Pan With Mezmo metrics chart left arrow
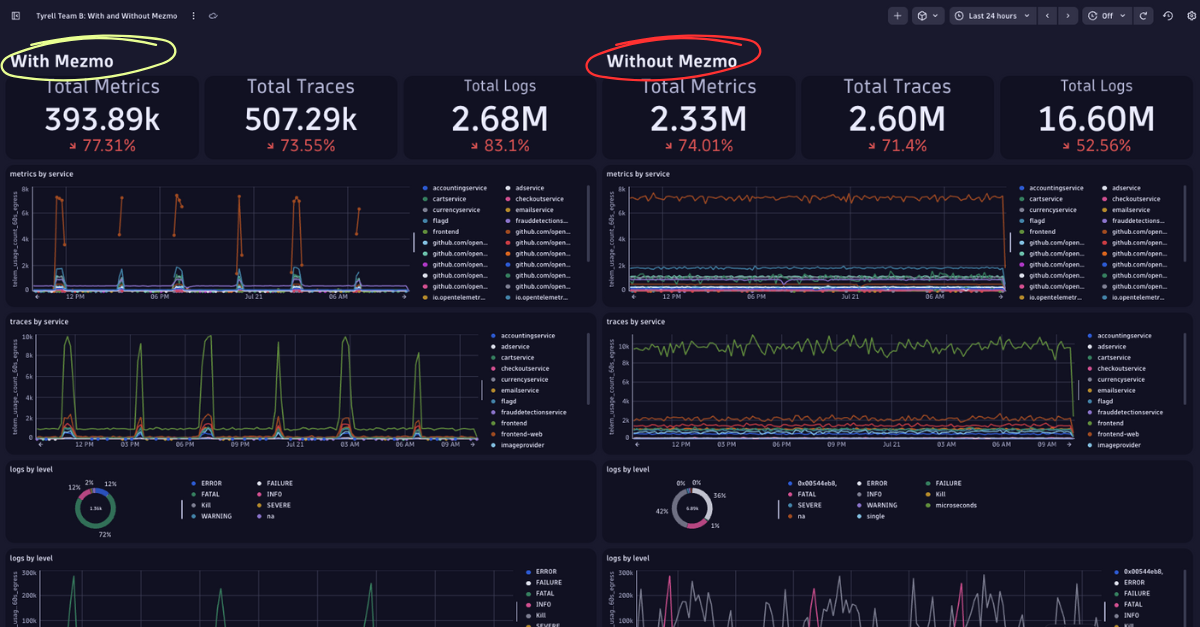1200x627 pixels. click(x=36, y=296)
